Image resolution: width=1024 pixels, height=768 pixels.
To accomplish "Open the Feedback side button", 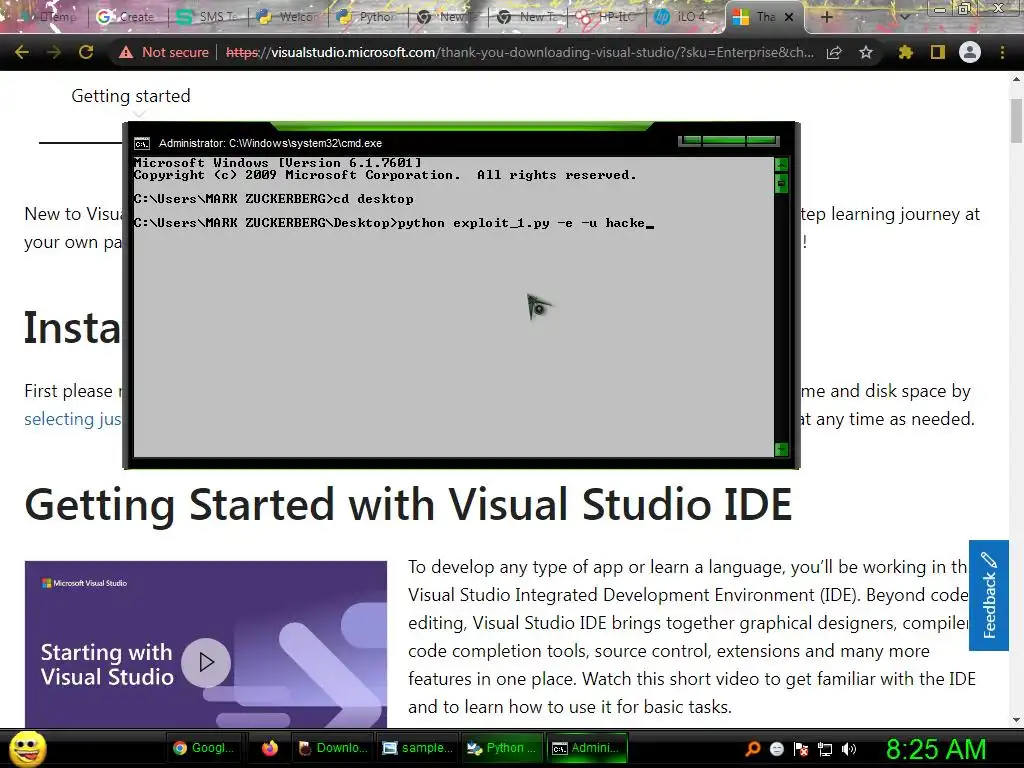I will pos(989,596).
